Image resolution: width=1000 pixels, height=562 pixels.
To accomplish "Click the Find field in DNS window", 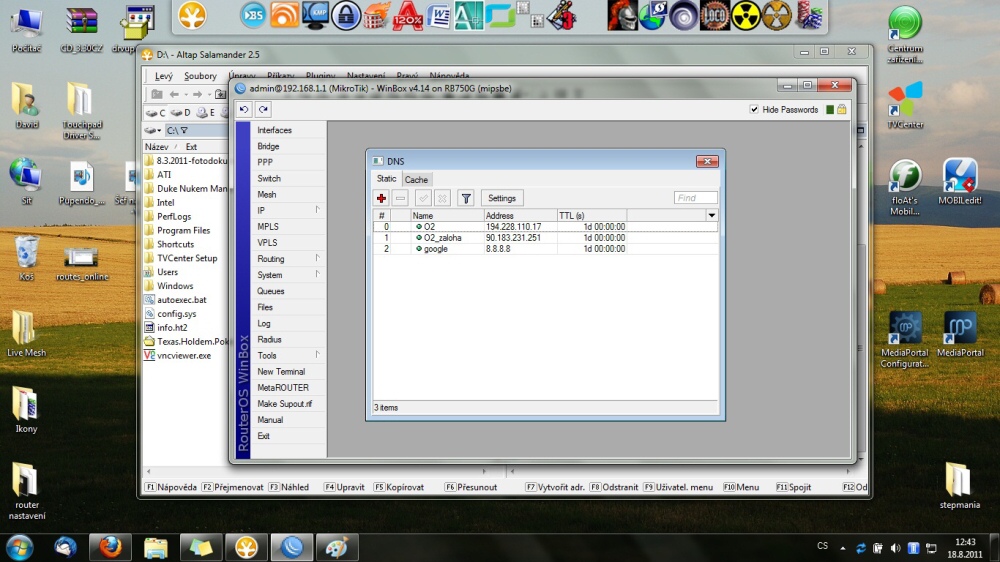I will coord(695,198).
